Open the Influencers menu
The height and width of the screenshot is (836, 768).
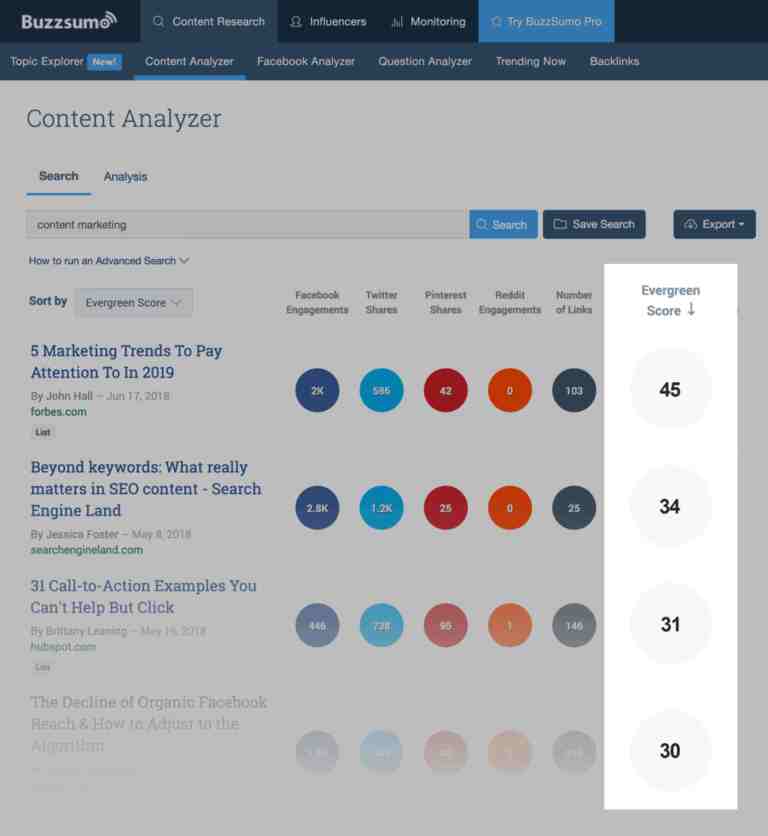tap(328, 21)
